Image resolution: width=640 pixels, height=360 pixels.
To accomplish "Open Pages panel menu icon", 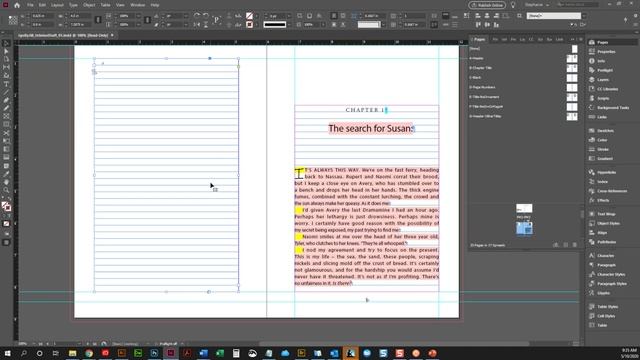I will pos(581,40).
